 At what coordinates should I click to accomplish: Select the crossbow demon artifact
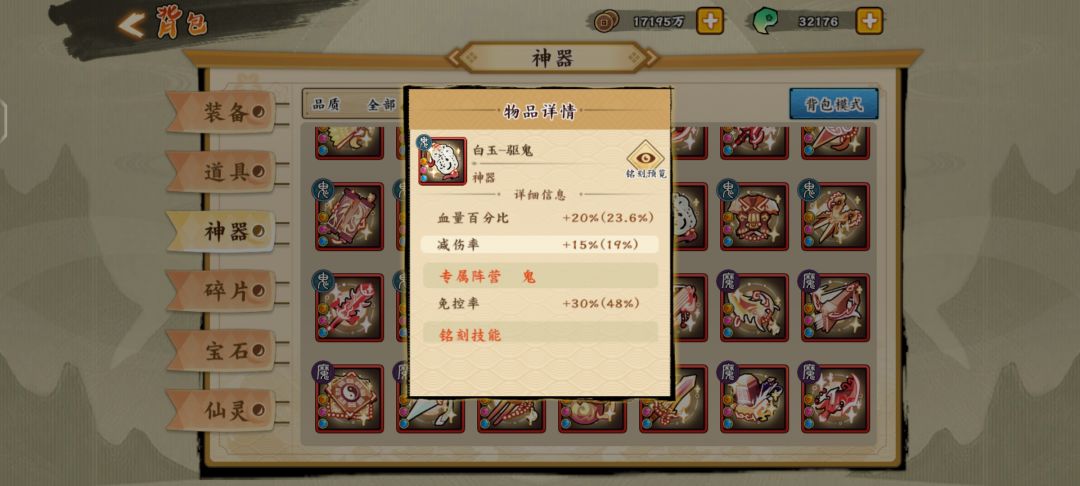pyautogui.click(x=835, y=307)
